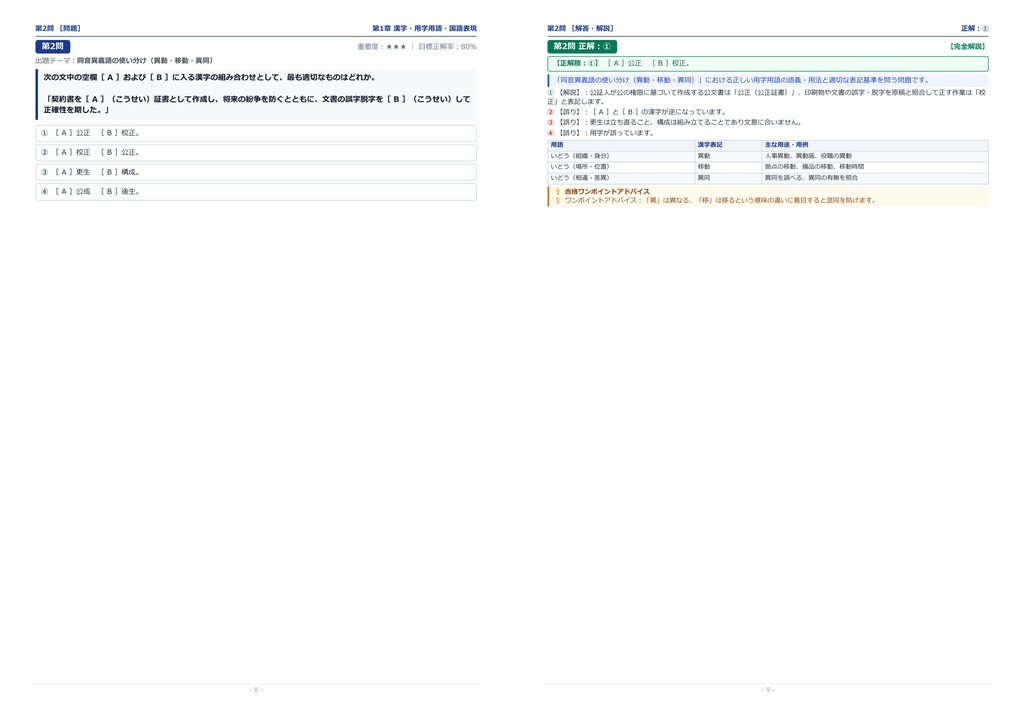Click the 重要度：★★★ rating text
The image size is (1024, 724).
381,47
